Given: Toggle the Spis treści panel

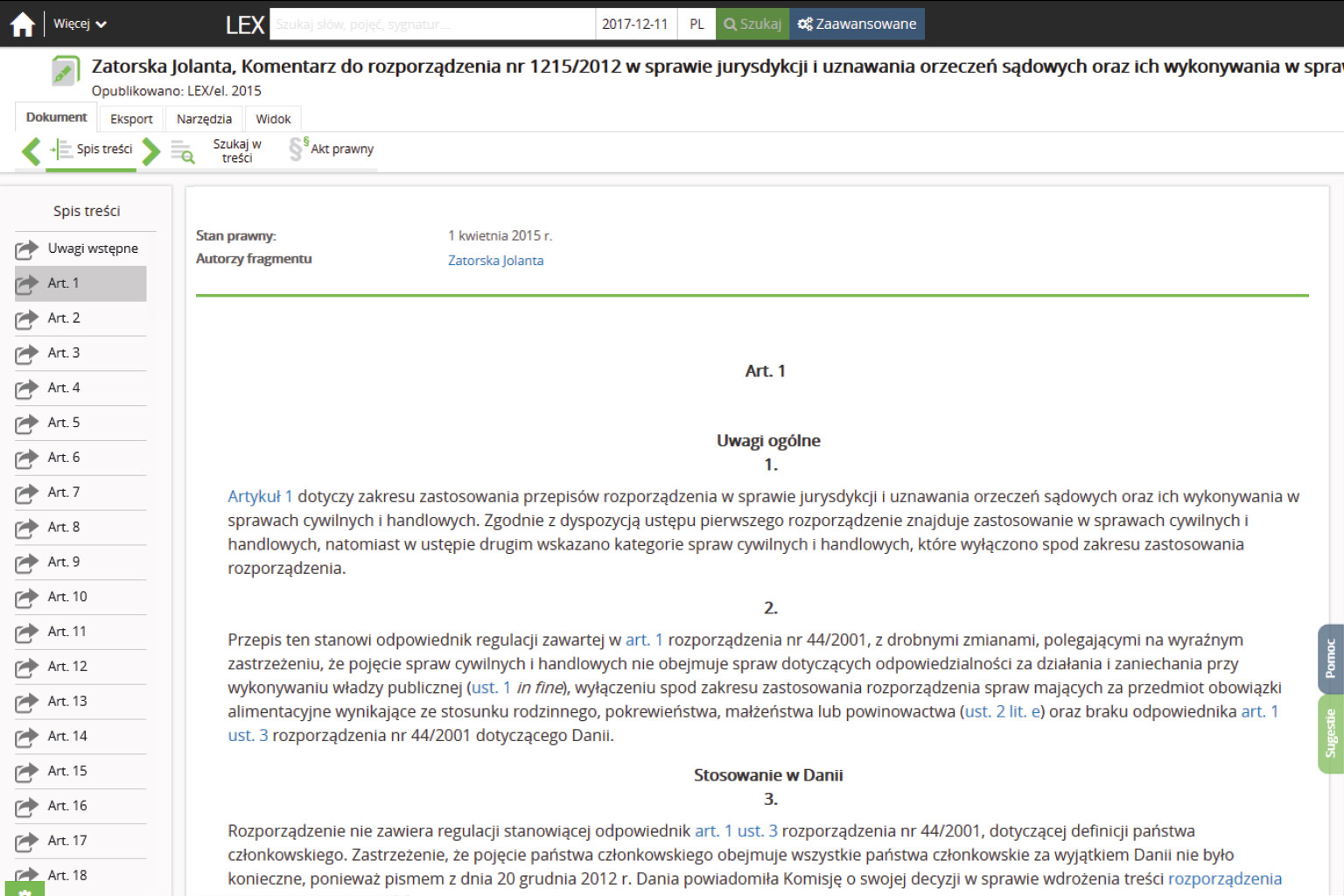Looking at the screenshot, I should [x=93, y=150].
